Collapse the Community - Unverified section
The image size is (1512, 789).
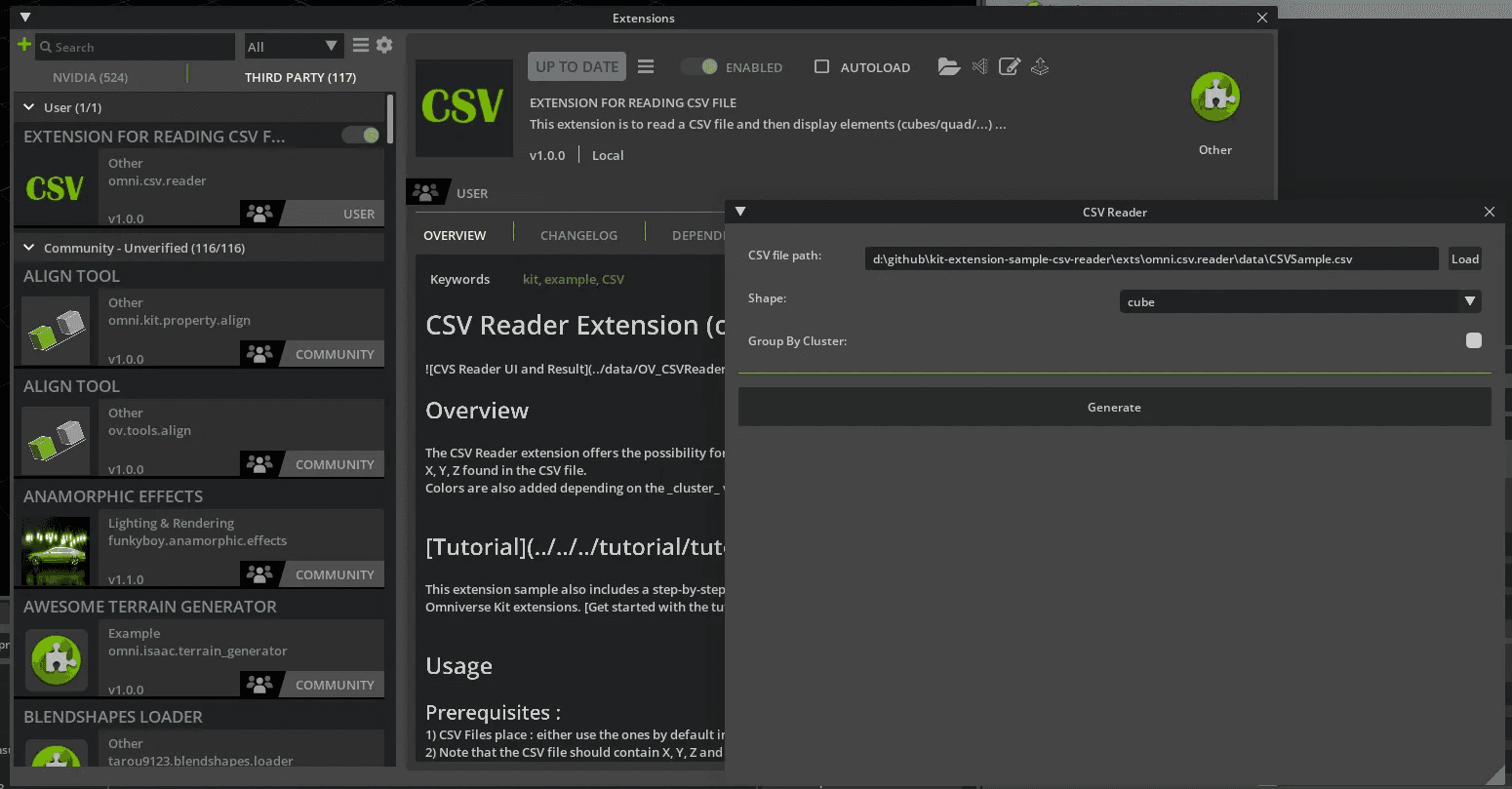coord(28,248)
